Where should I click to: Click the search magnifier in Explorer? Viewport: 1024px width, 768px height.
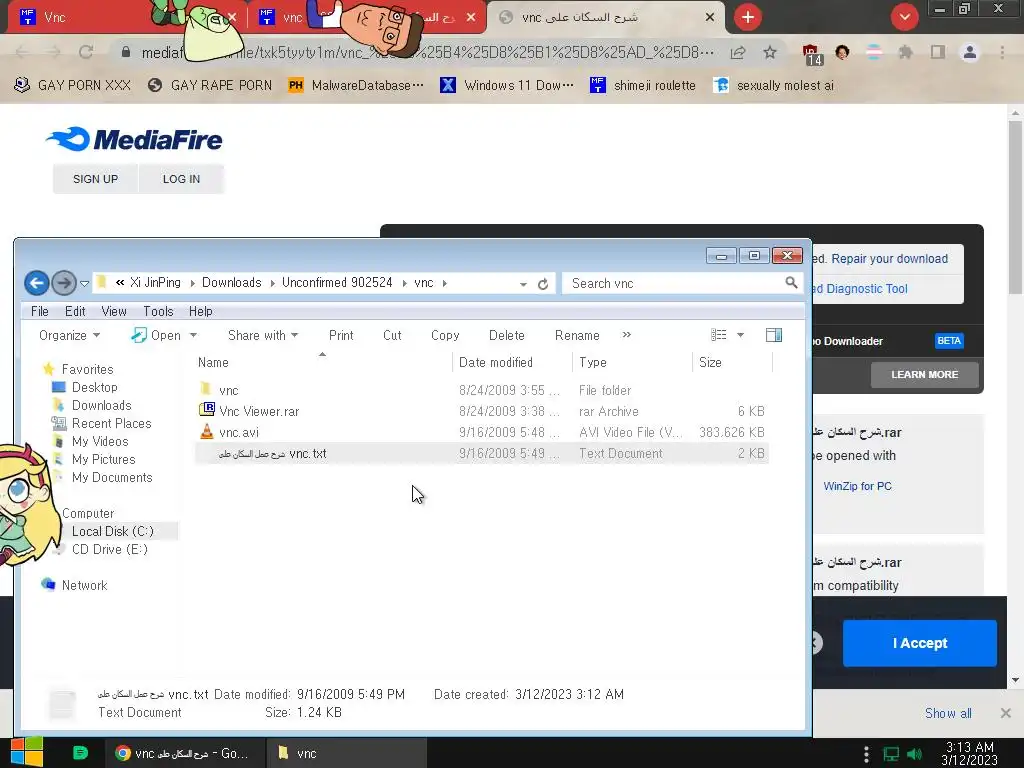(791, 283)
